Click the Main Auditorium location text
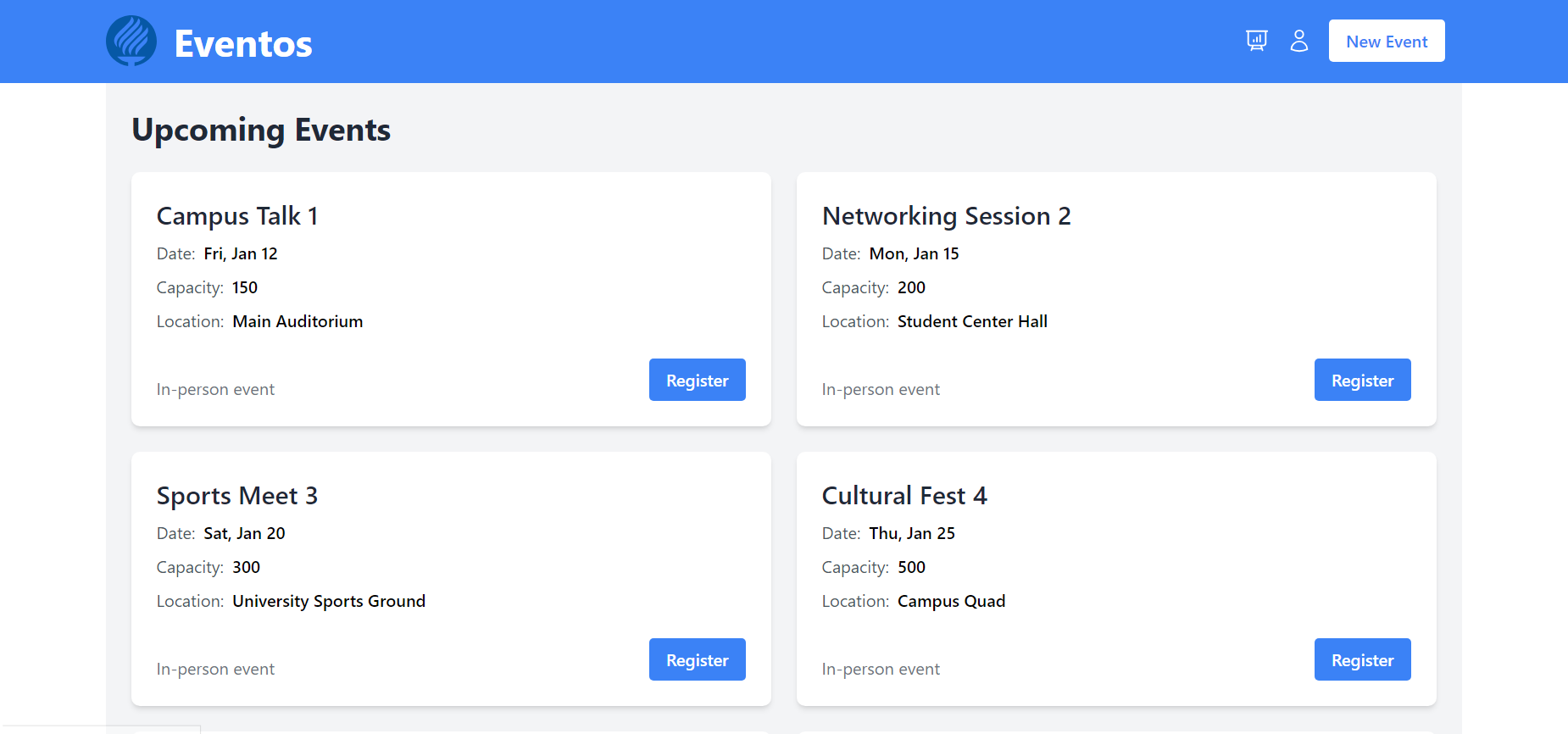This screenshot has width=1568, height=734. coord(297,321)
